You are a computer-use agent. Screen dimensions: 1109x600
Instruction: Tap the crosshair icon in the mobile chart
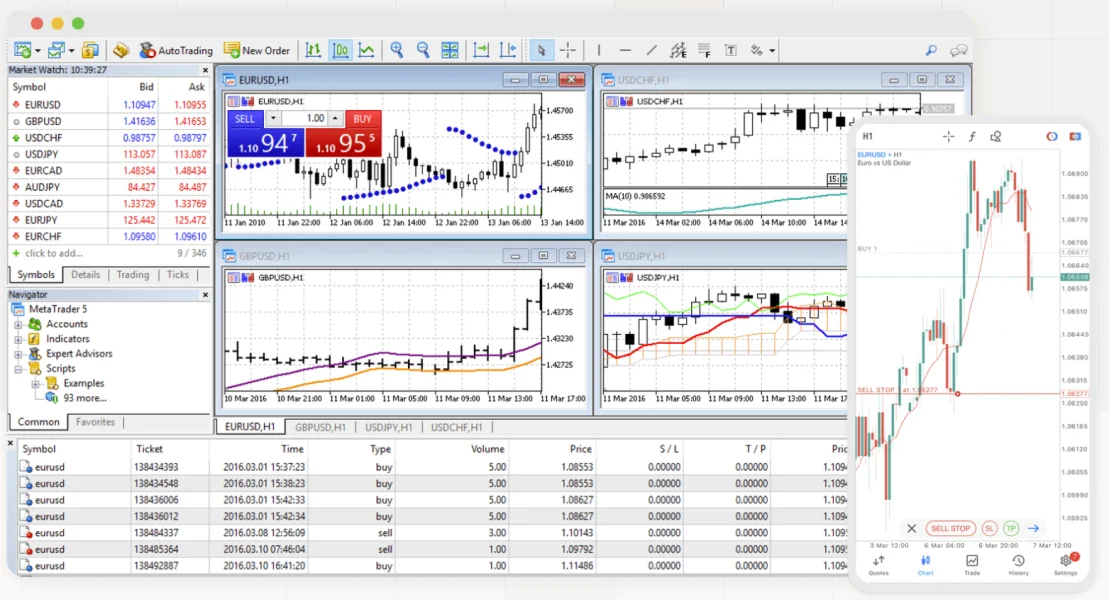[x=948, y=137]
